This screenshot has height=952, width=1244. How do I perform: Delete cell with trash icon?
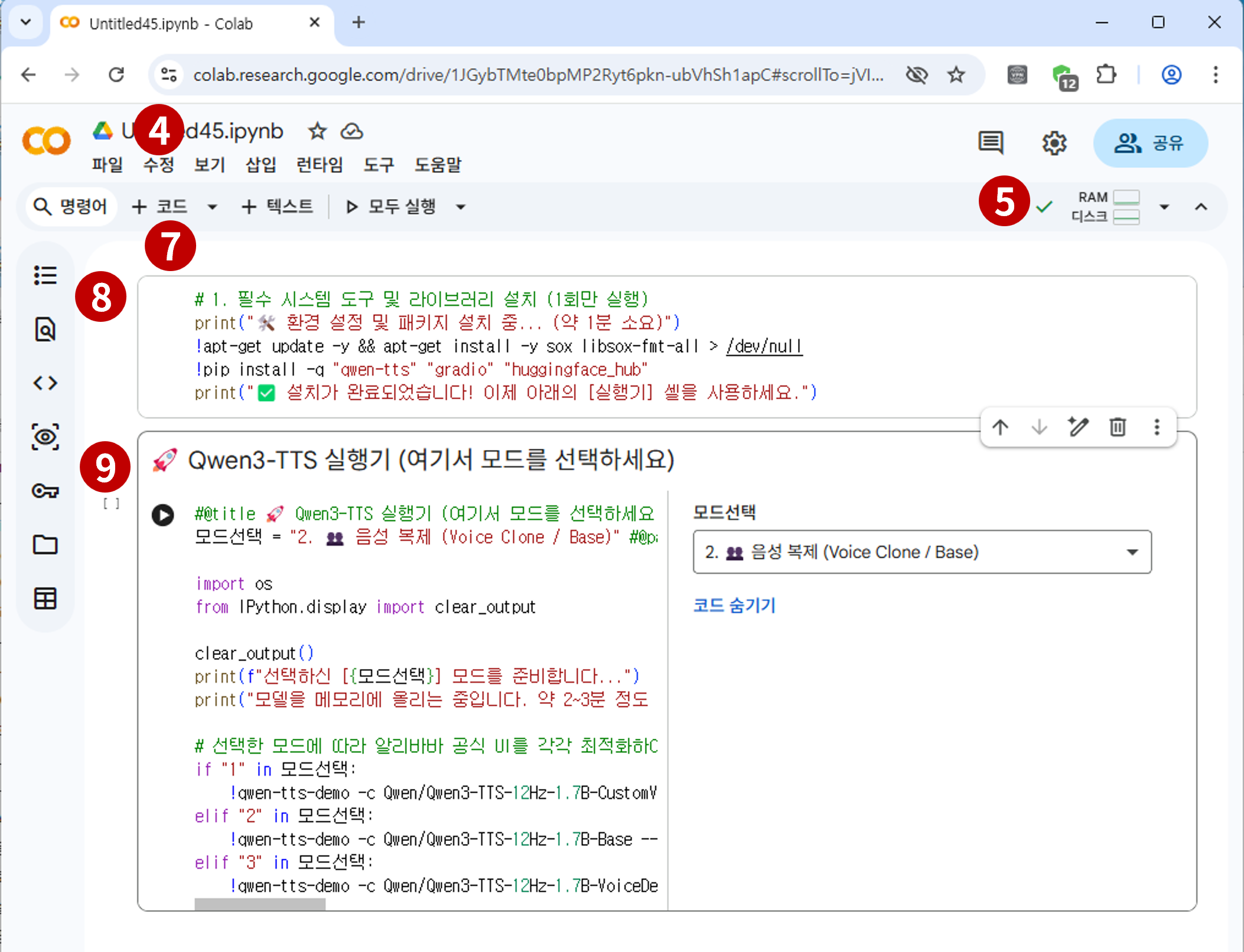click(1118, 426)
